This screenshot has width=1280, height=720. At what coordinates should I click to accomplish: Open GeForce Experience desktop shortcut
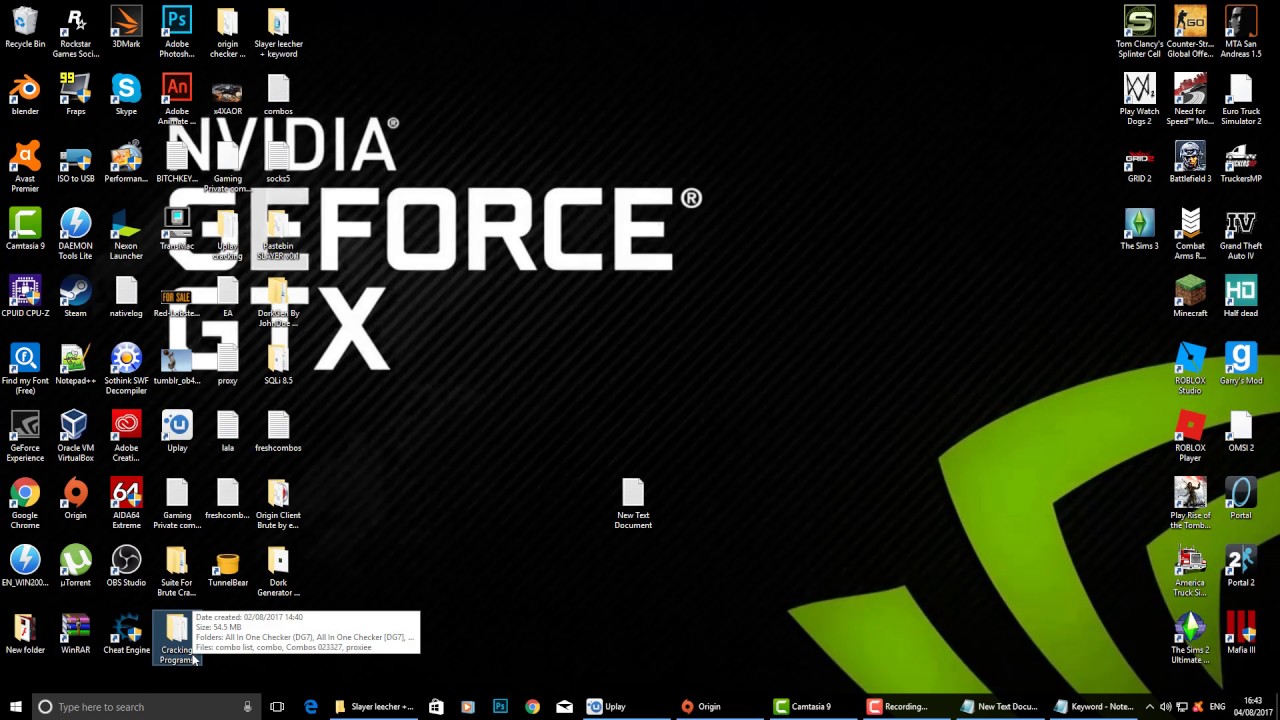(x=25, y=436)
